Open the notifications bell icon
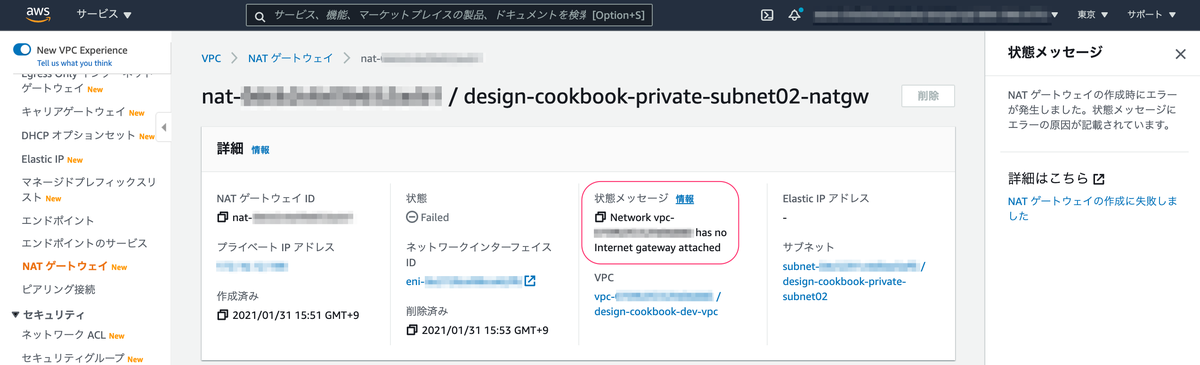The image size is (1200, 365). pos(795,15)
